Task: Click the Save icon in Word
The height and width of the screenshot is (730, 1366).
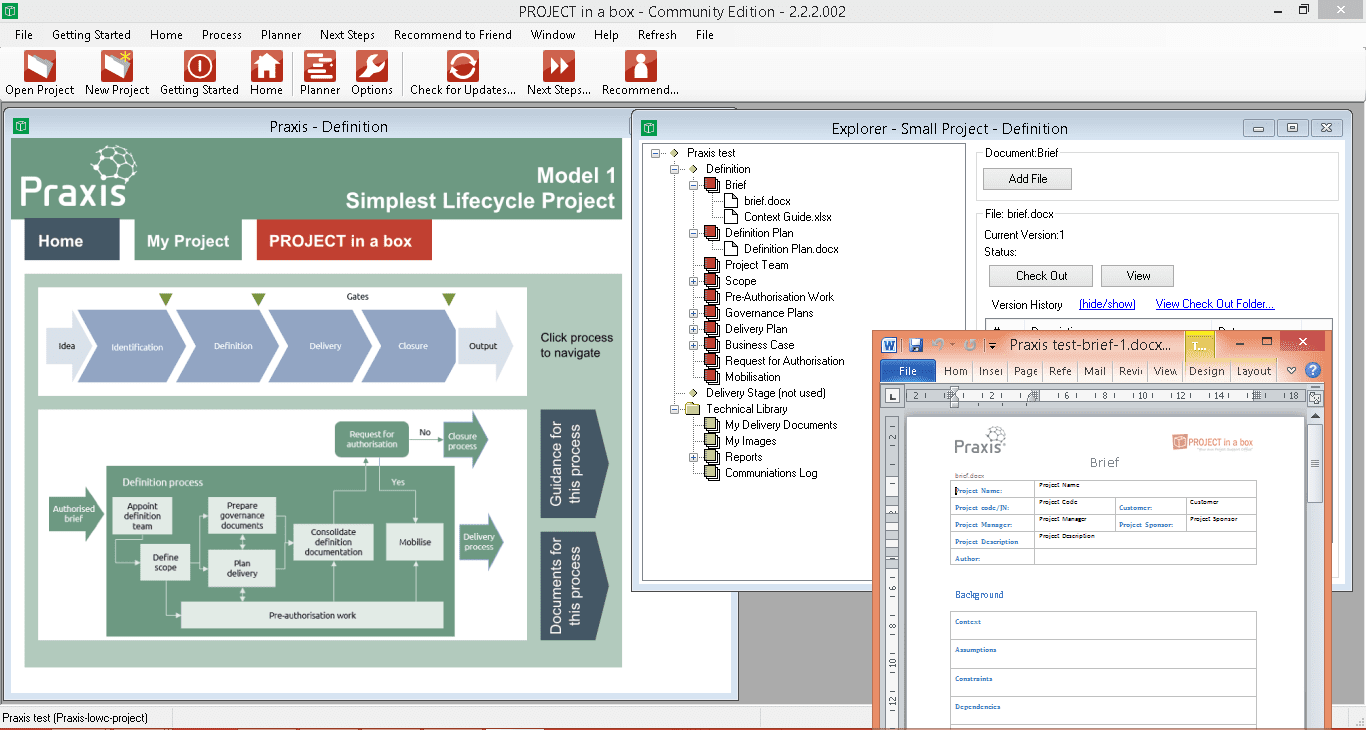Action: [x=916, y=345]
